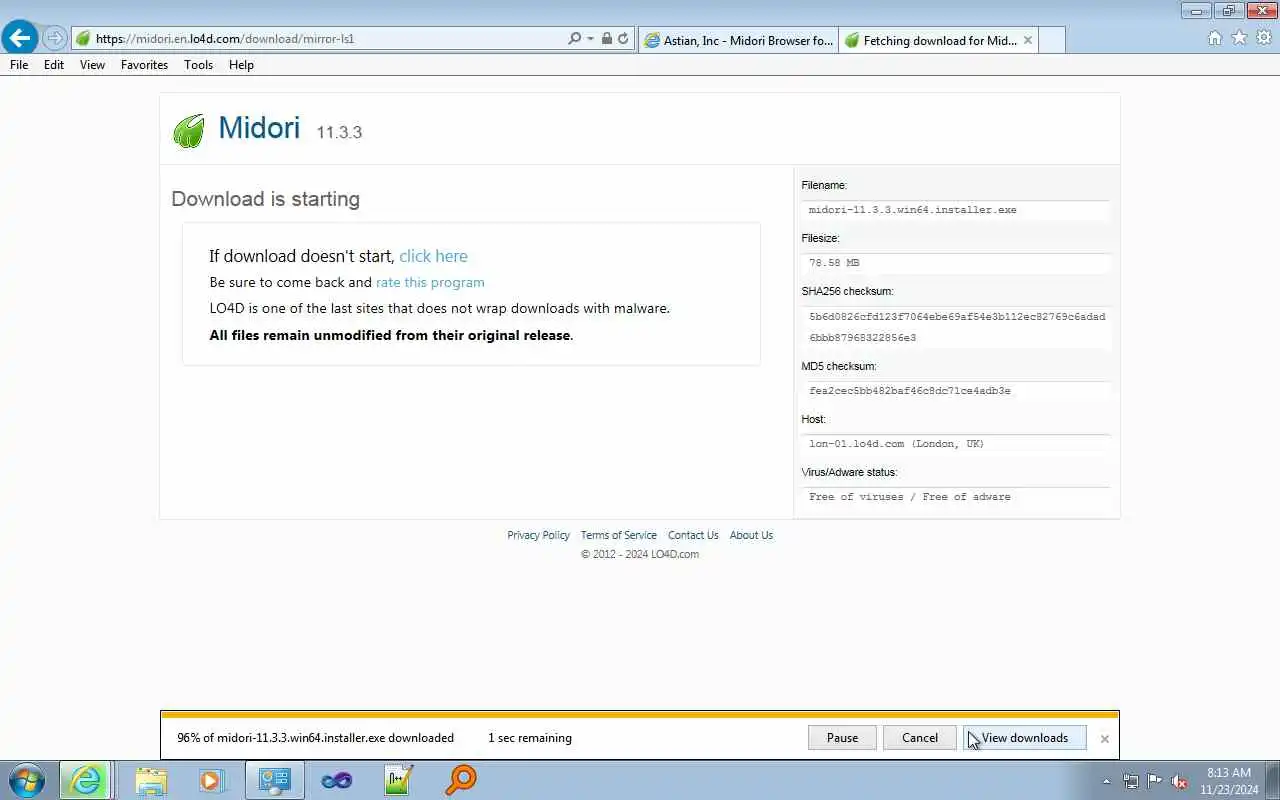Open the Tools menu
Screen dimensions: 1280x800
[x=198, y=65]
